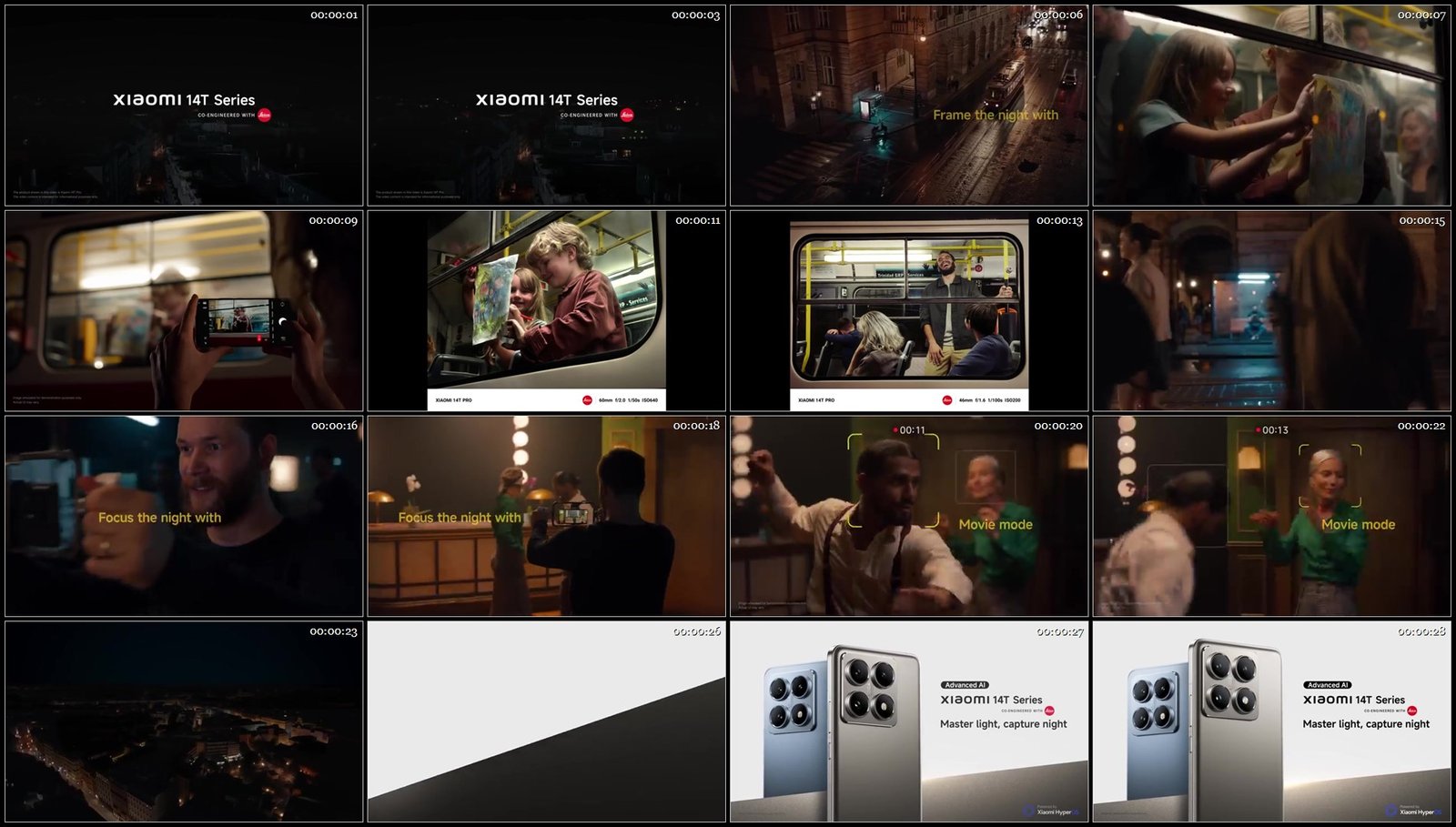Select the 00:00:06 night street frame

909,106
